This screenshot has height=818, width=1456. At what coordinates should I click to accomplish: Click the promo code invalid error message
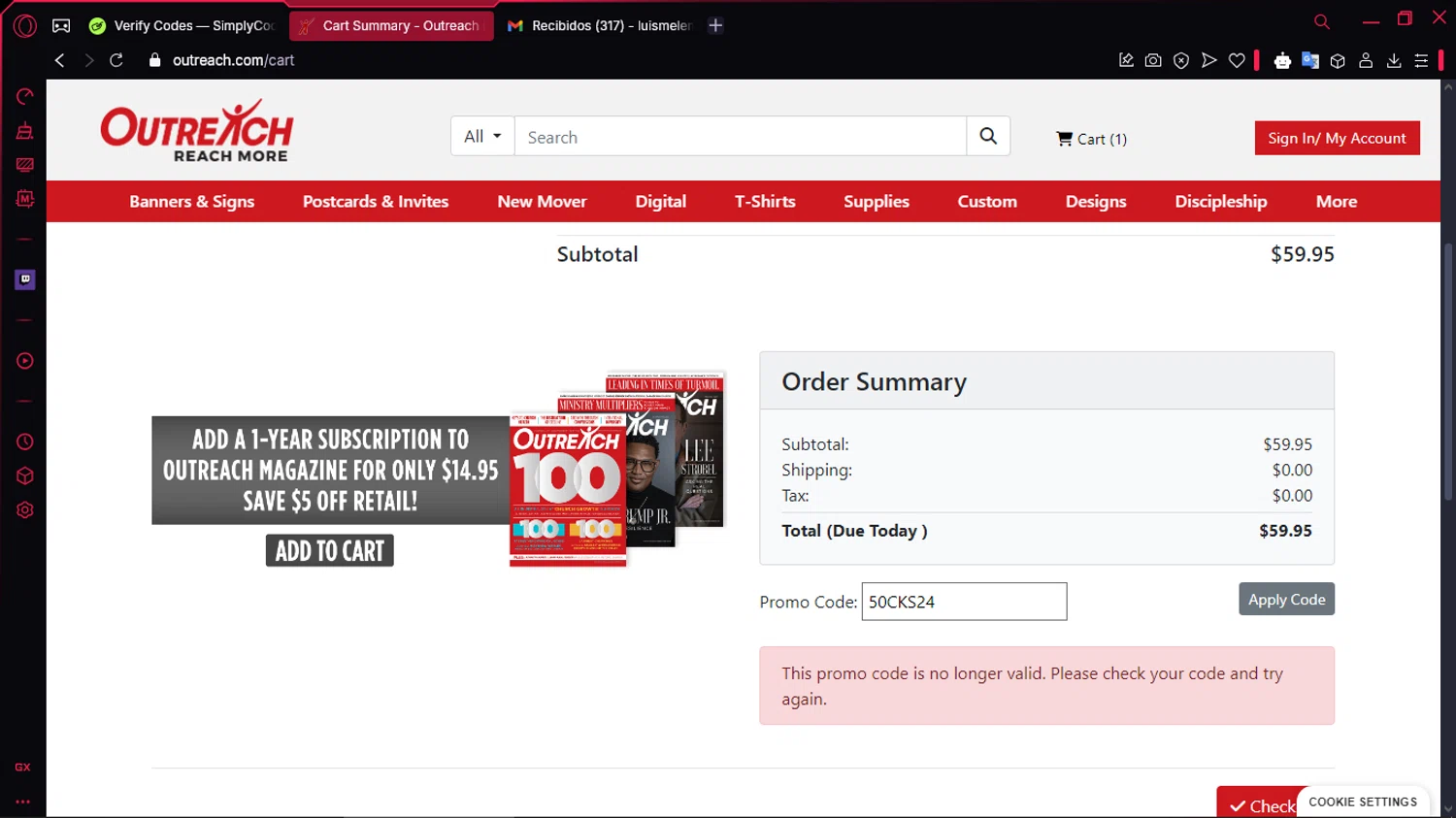pyautogui.click(x=1046, y=686)
